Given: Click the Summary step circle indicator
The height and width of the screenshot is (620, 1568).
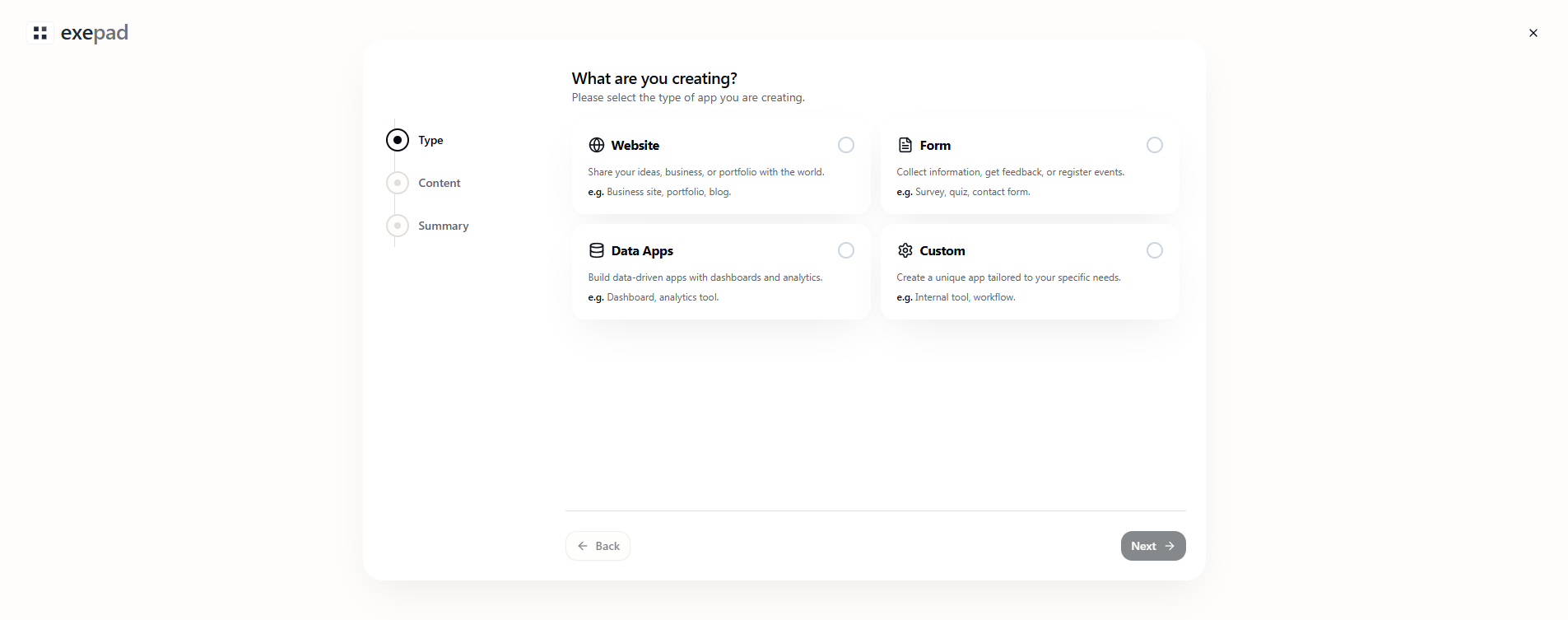Looking at the screenshot, I should pyautogui.click(x=398, y=226).
